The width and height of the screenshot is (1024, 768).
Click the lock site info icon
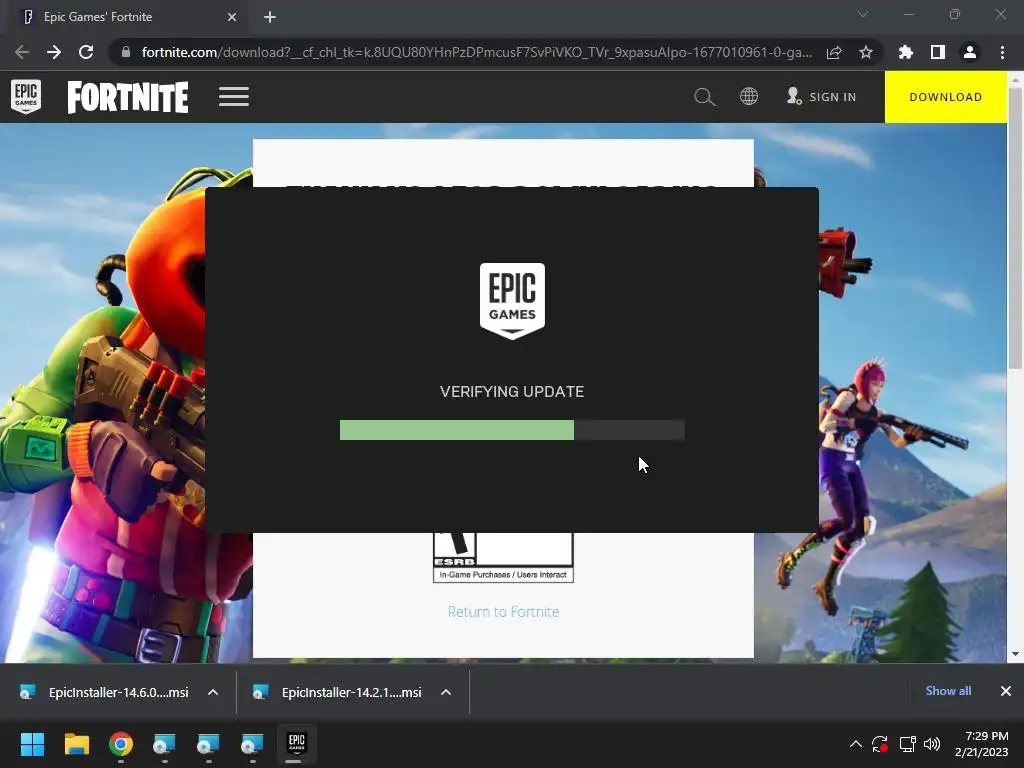126,52
